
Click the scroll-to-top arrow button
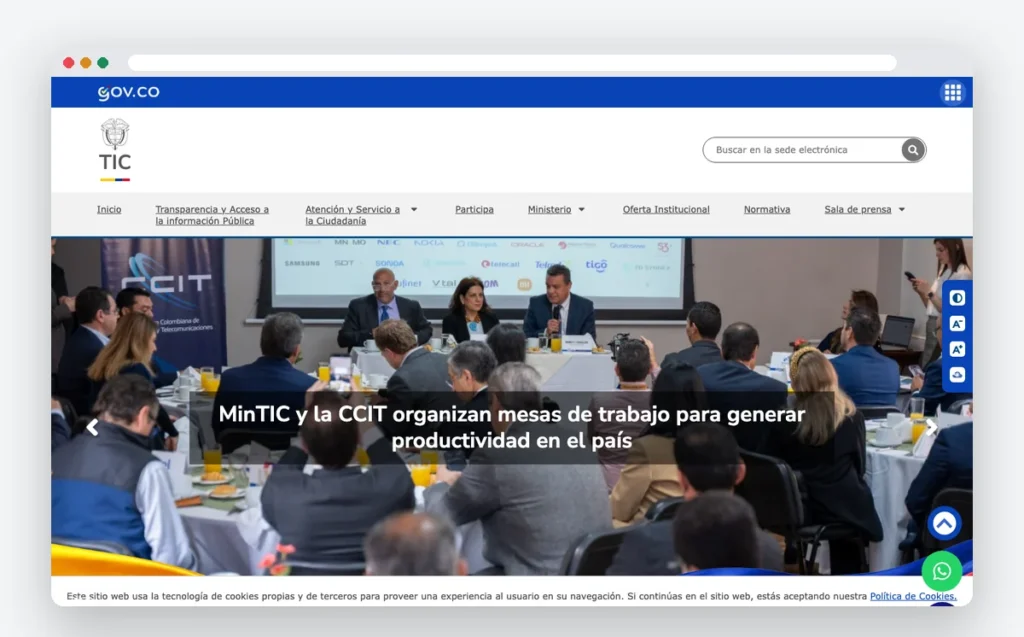click(x=944, y=523)
